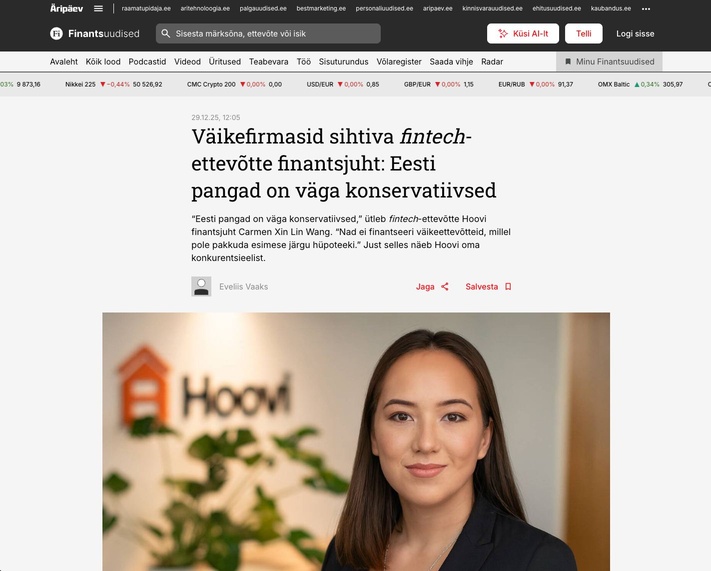Click the Nikkei 225 ticker entry
The image size is (711, 571).
(x=113, y=84)
